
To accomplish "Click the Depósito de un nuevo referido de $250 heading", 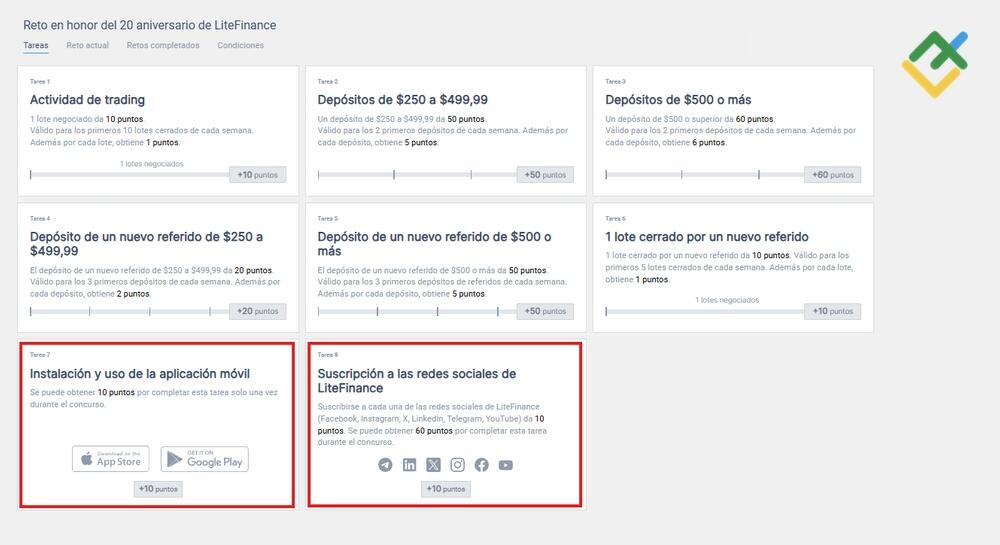I will [x=146, y=243].
